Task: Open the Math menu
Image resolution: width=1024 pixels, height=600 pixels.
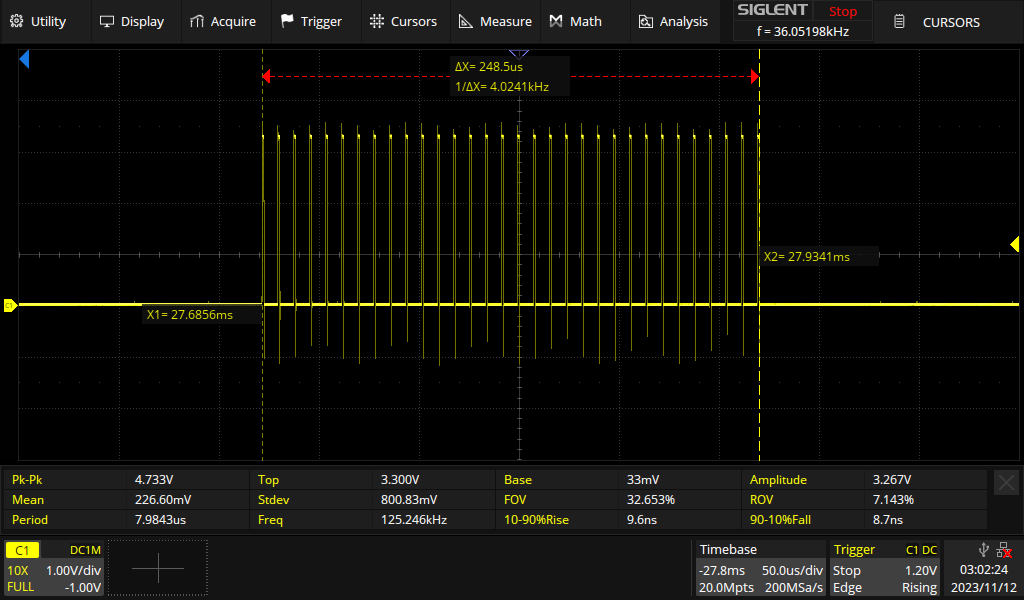Action: [575, 22]
